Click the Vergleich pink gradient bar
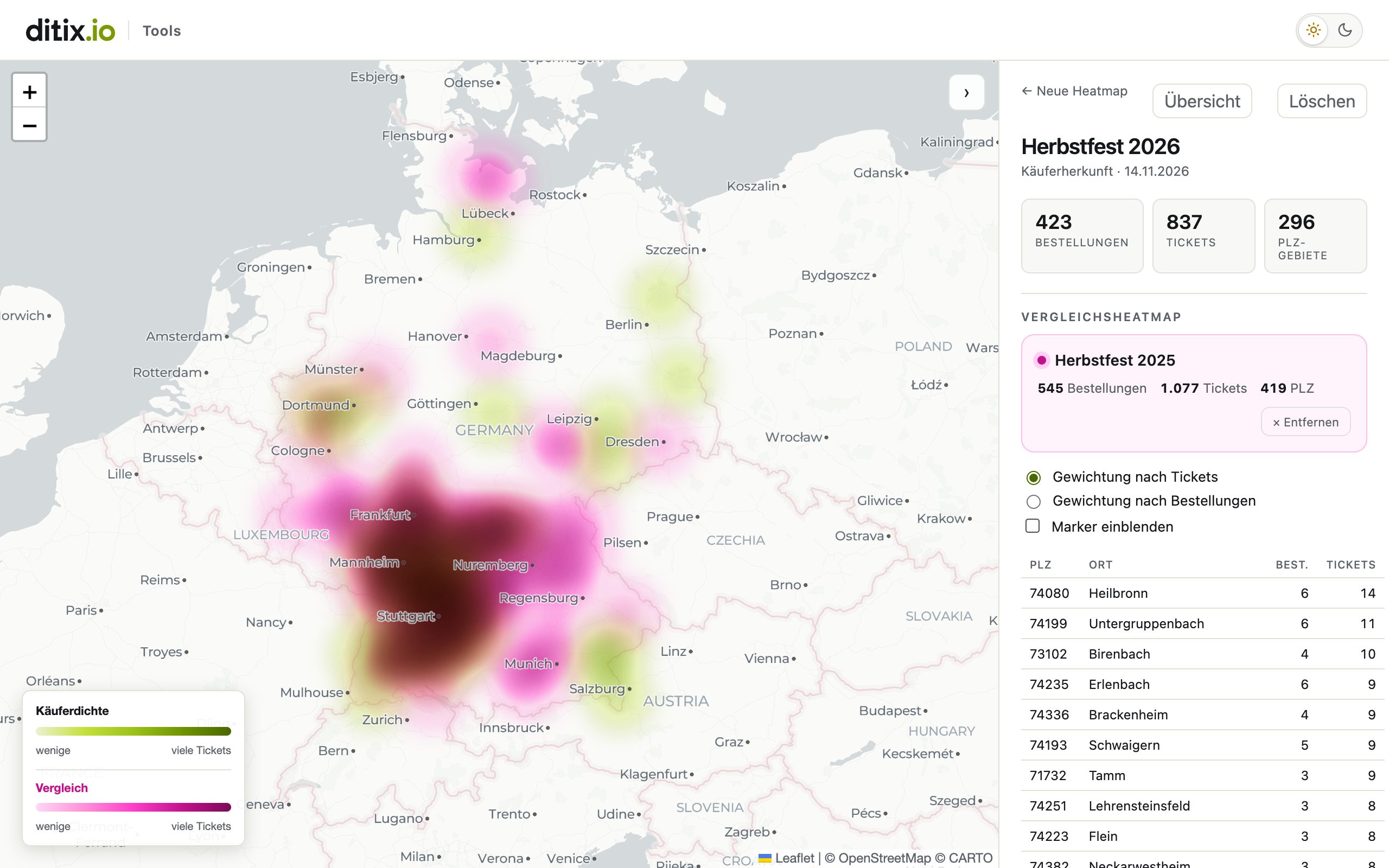 [x=133, y=807]
